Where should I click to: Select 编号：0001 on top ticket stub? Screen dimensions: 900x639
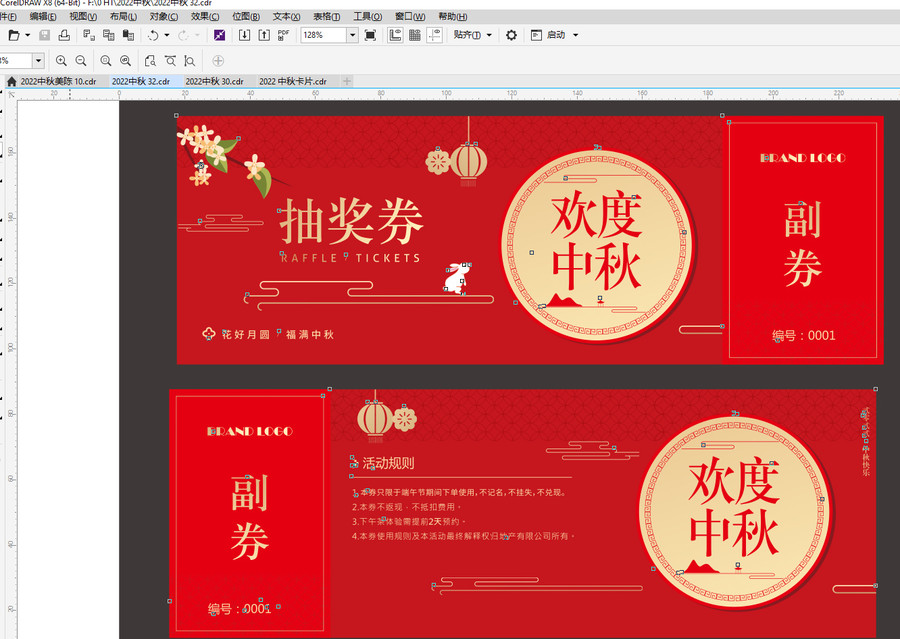point(804,335)
